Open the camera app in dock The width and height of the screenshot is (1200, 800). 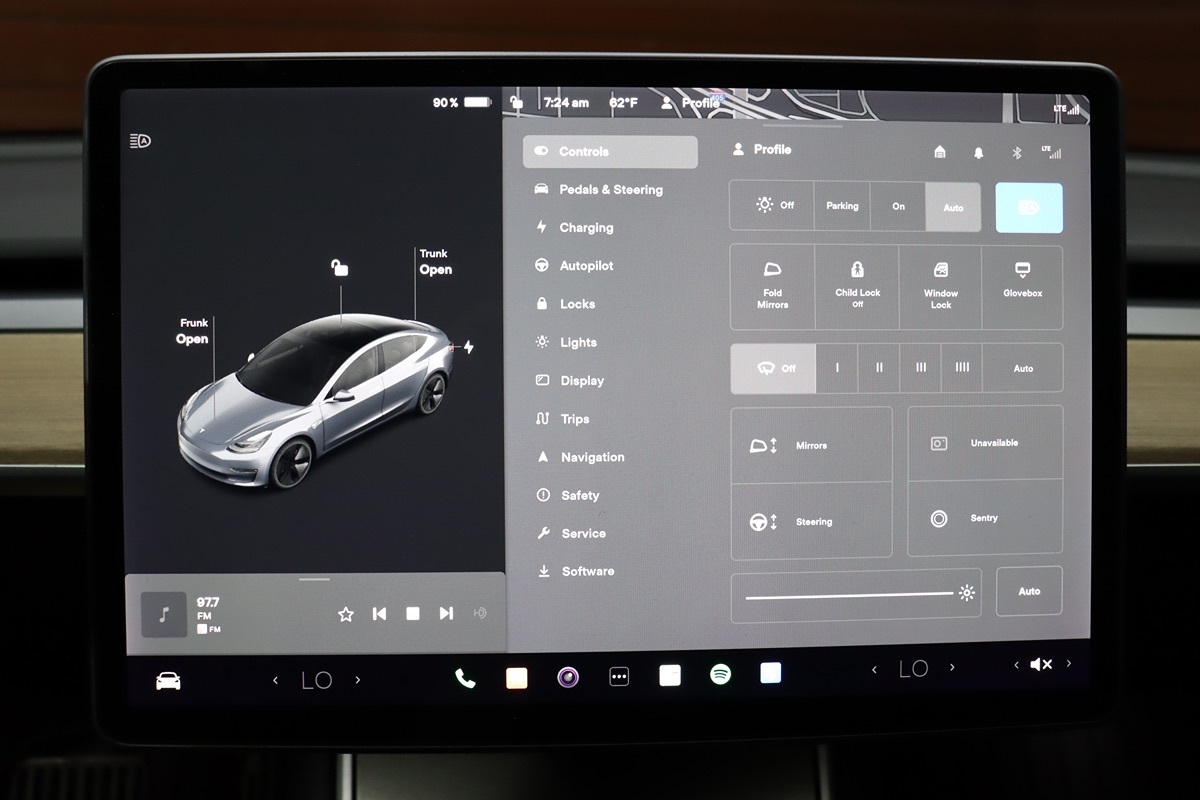tap(568, 677)
